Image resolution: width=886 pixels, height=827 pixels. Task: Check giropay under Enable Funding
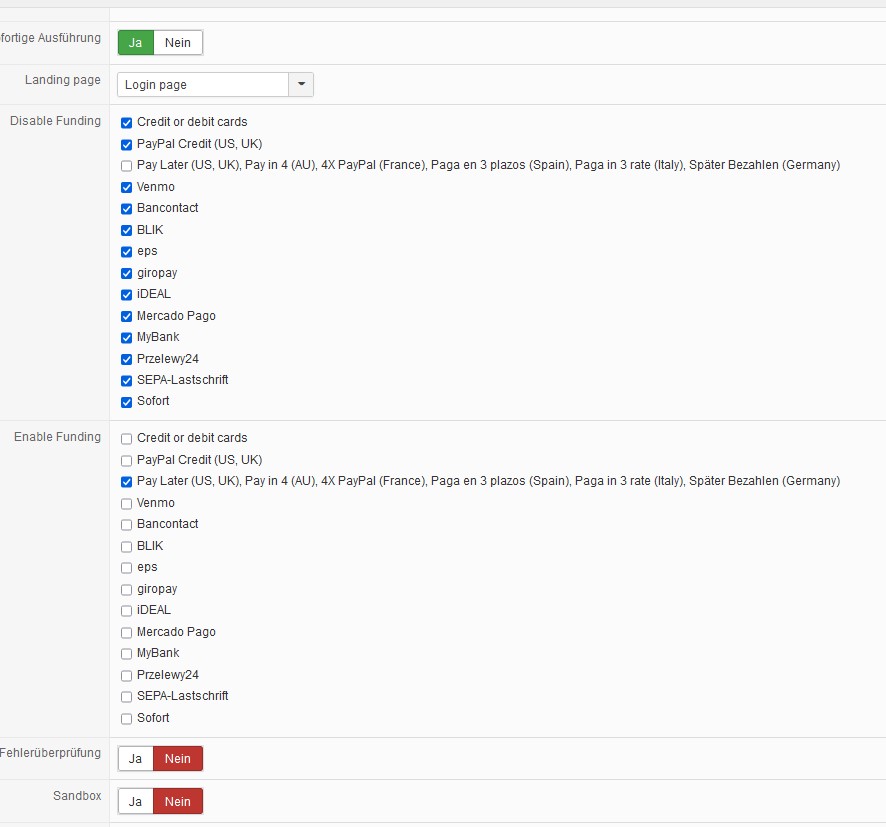tap(127, 590)
